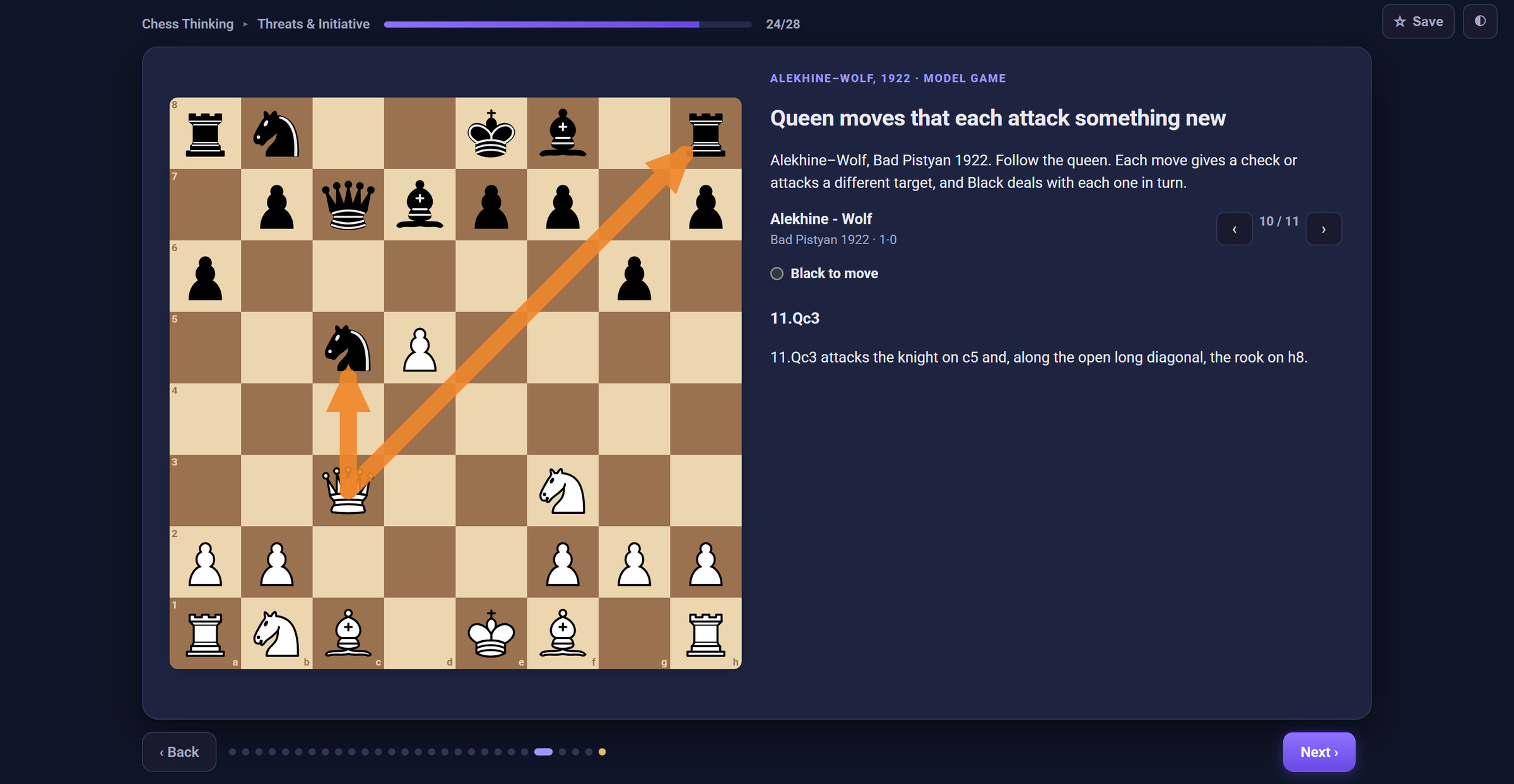This screenshot has height=784, width=1514.
Task: Click the active page indicator pill
Action: (x=543, y=752)
